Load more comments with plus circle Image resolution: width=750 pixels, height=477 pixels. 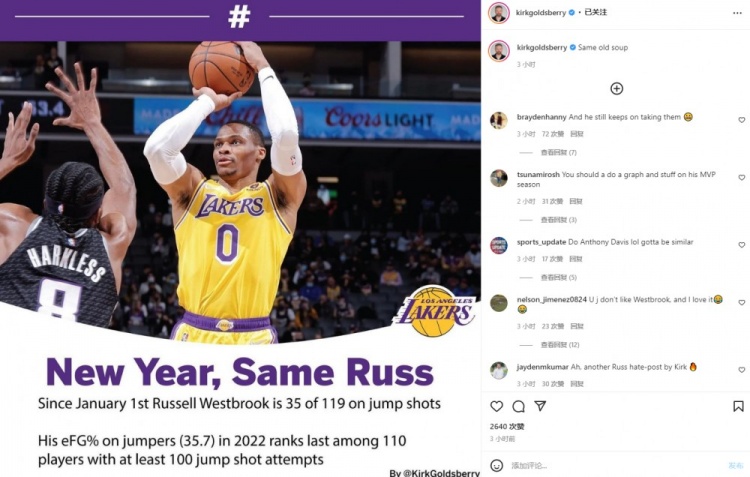pyautogui.click(x=617, y=89)
